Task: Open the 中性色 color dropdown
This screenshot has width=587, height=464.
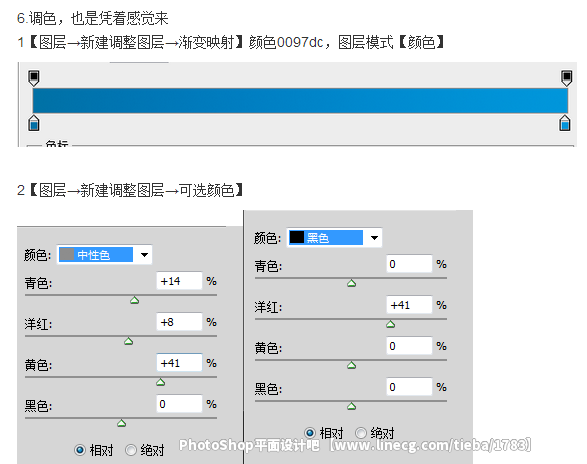Action: pyautogui.click(x=104, y=255)
